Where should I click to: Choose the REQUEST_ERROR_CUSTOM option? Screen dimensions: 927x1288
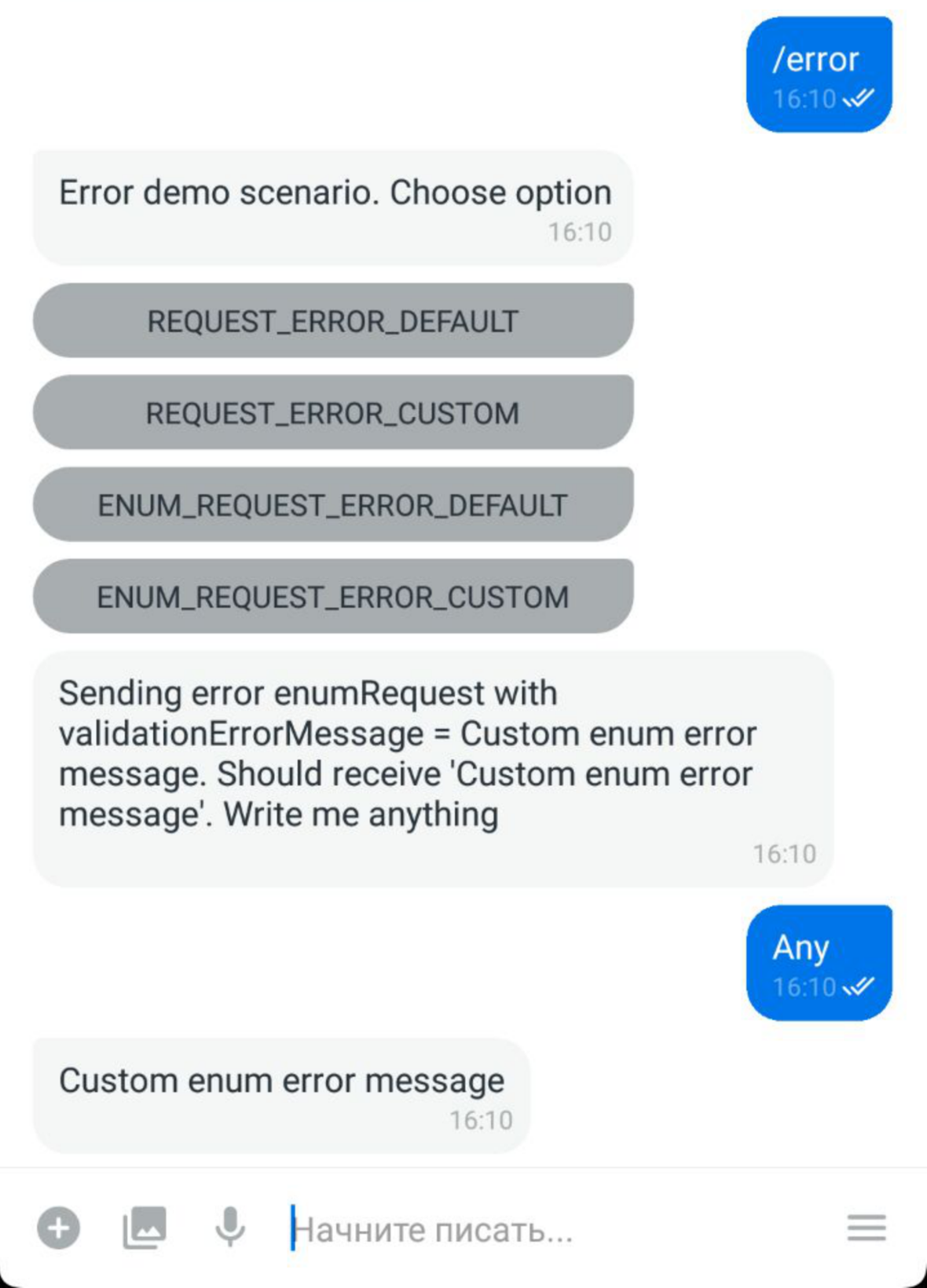pyautogui.click(x=333, y=412)
